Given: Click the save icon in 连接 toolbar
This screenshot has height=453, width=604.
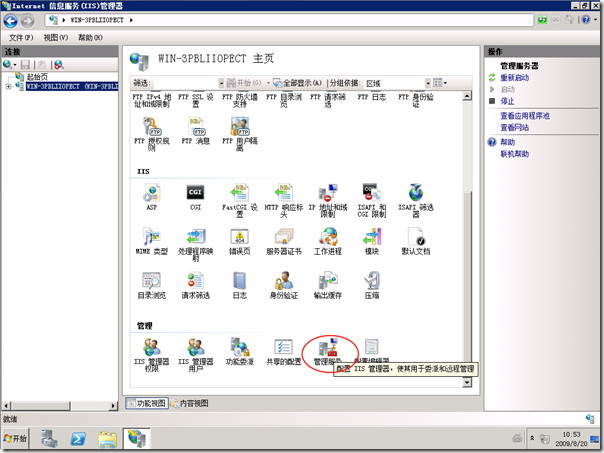Looking at the screenshot, I should pos(25,64).
